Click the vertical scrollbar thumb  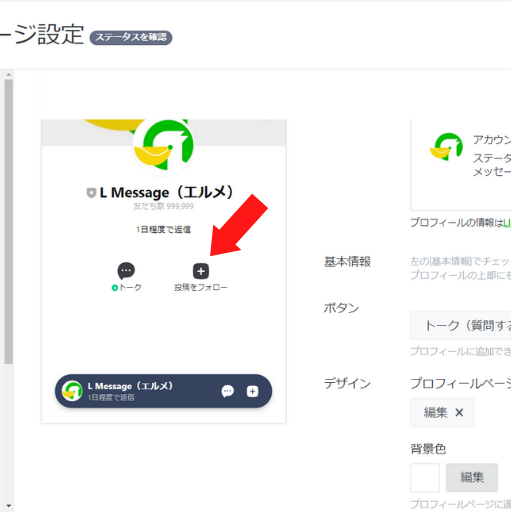click(9, 222)
